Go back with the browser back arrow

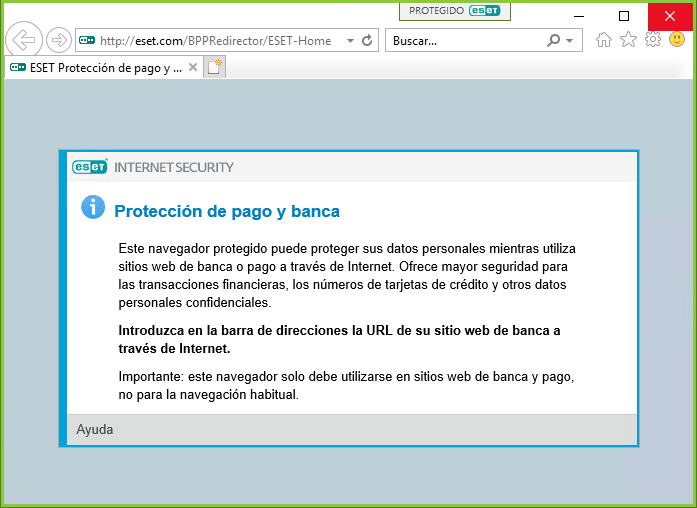point(24,40)
